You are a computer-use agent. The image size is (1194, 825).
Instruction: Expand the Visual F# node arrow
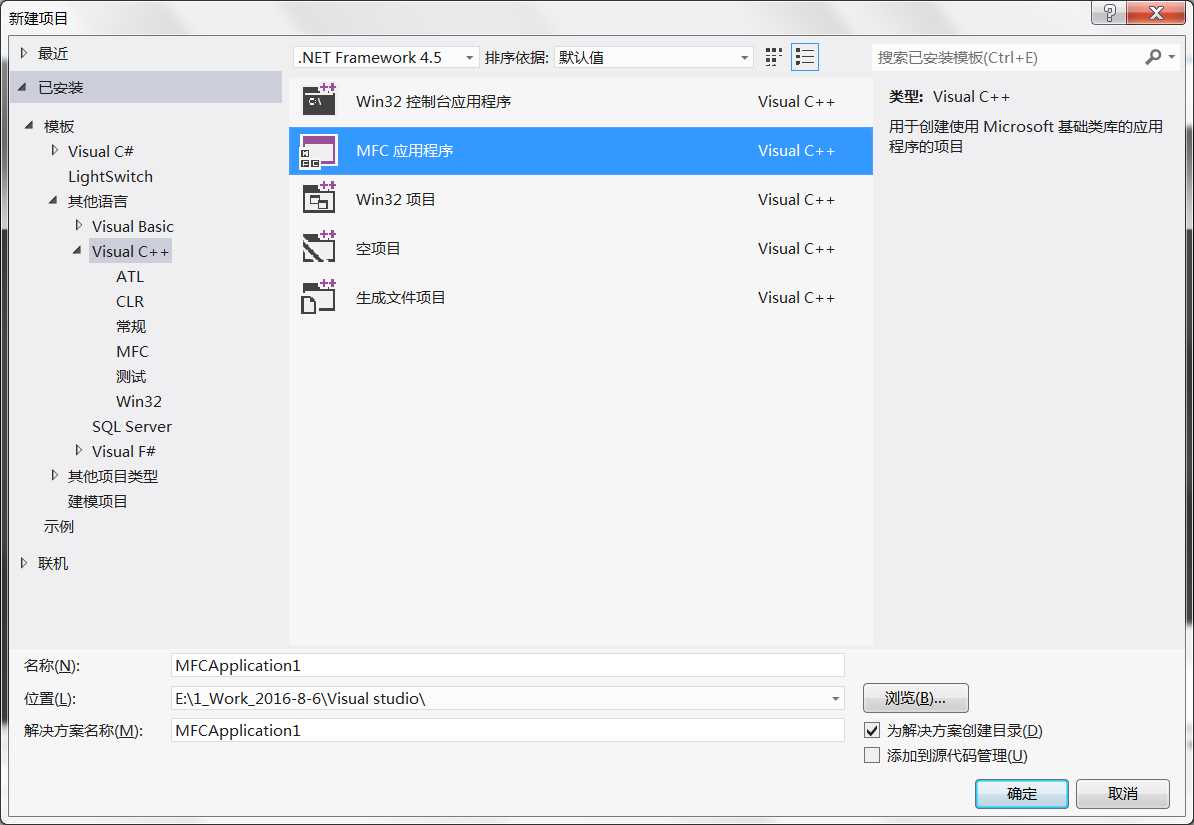78,450
